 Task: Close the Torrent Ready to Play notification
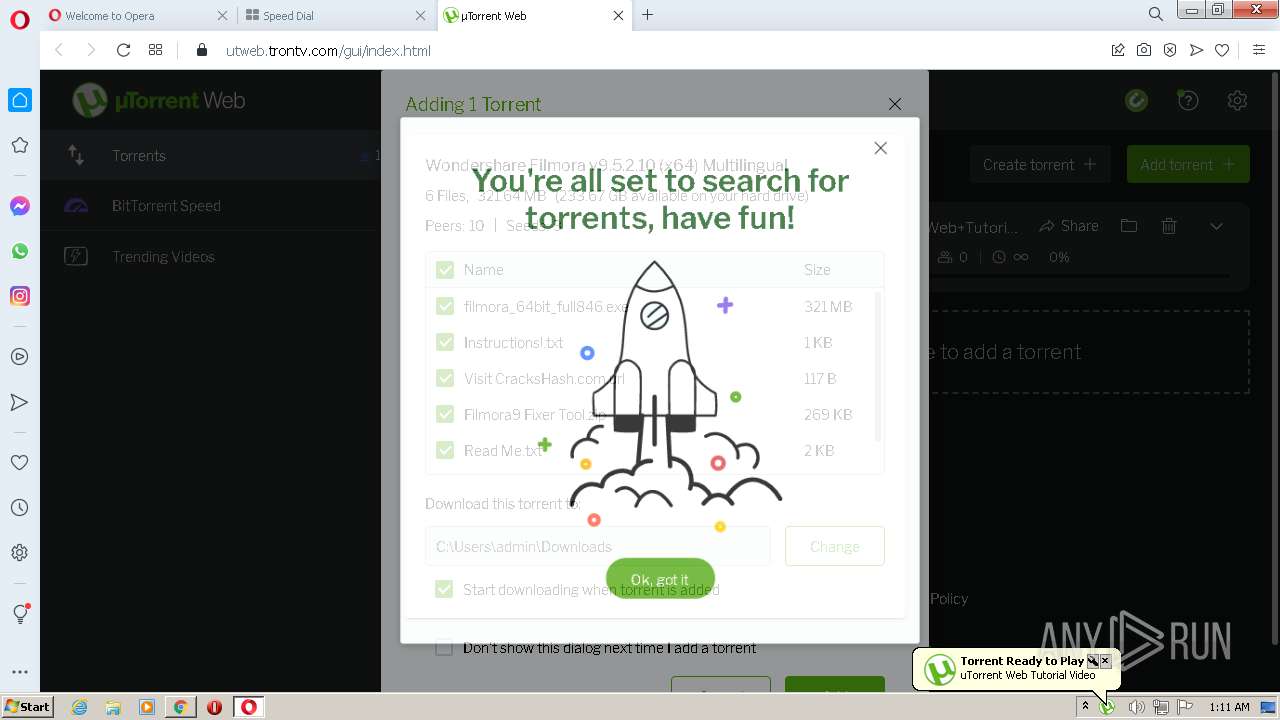pyautogui.click(x=1105, y=661)
